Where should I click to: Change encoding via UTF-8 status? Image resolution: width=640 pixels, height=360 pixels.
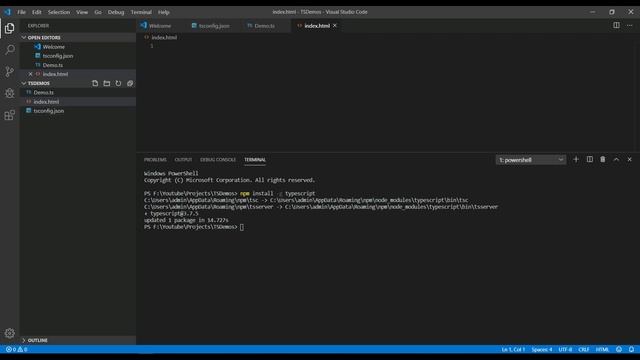pos(565,349)
